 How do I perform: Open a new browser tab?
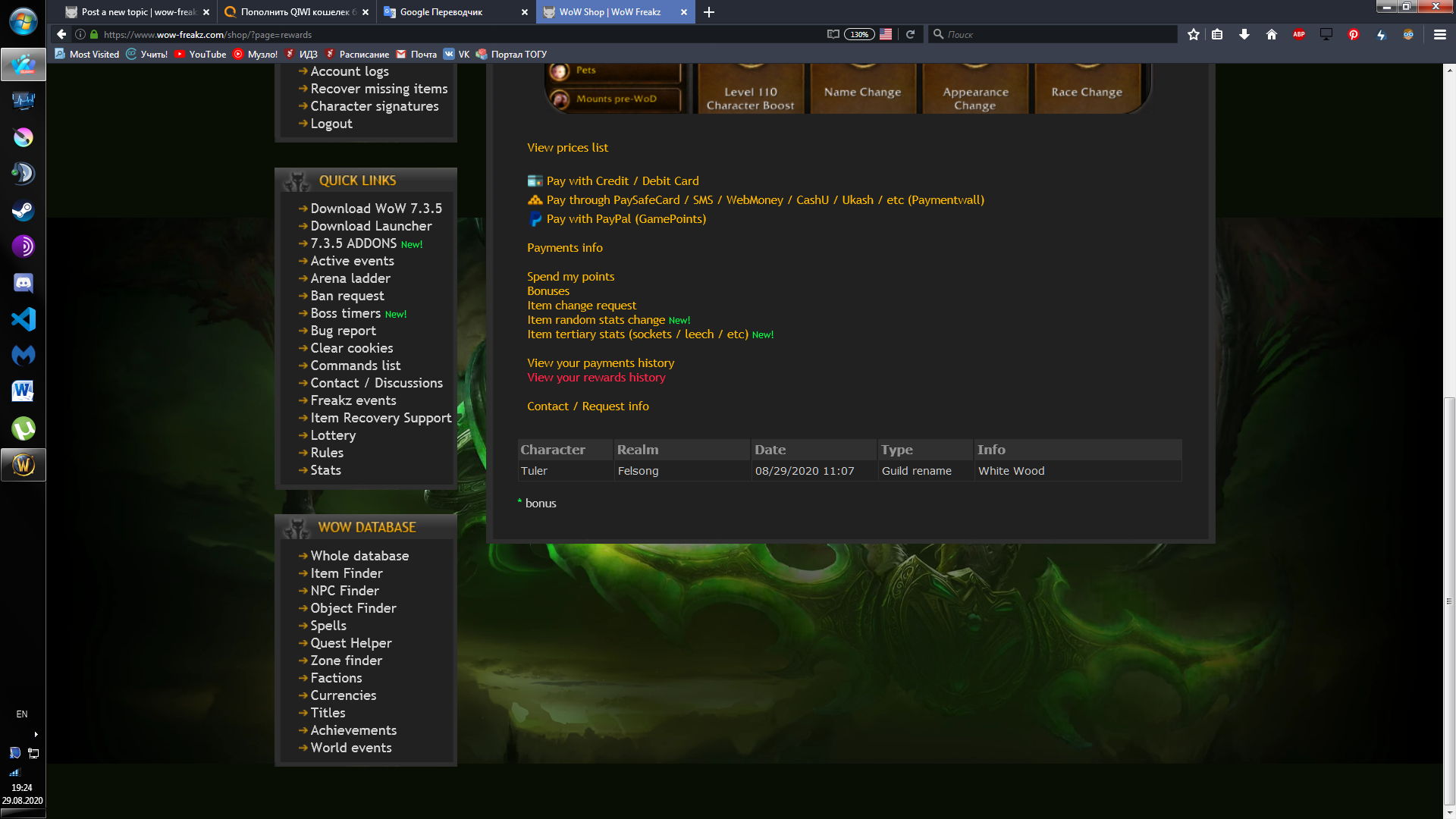[709, 12]
